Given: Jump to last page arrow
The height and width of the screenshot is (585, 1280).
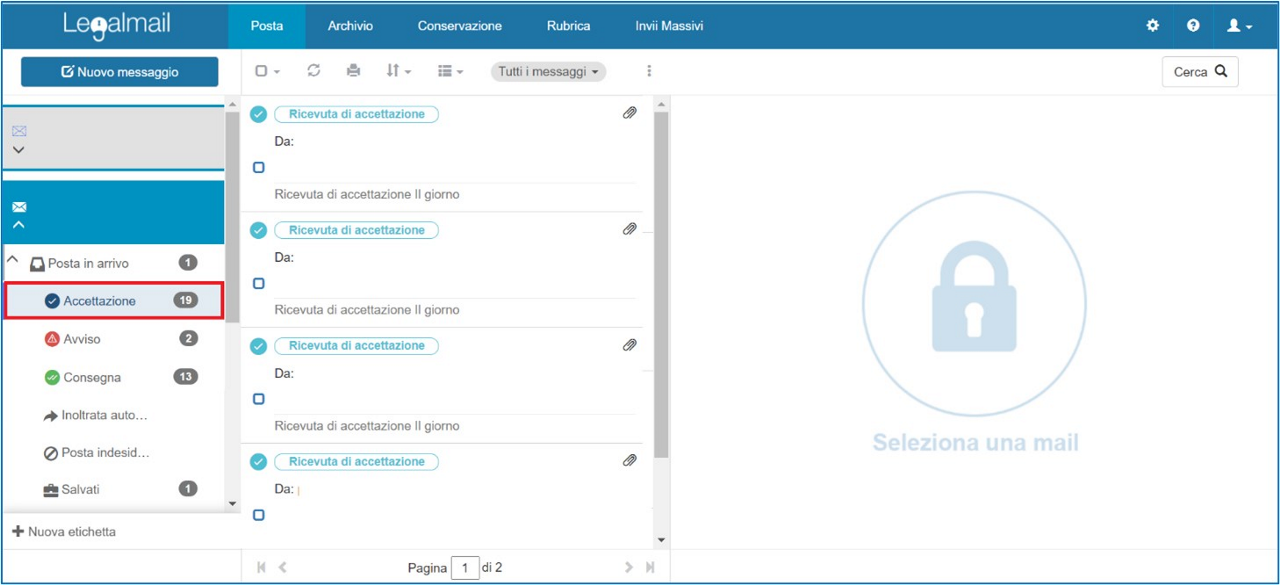Looking at the screenshot, I should [650, 567].
